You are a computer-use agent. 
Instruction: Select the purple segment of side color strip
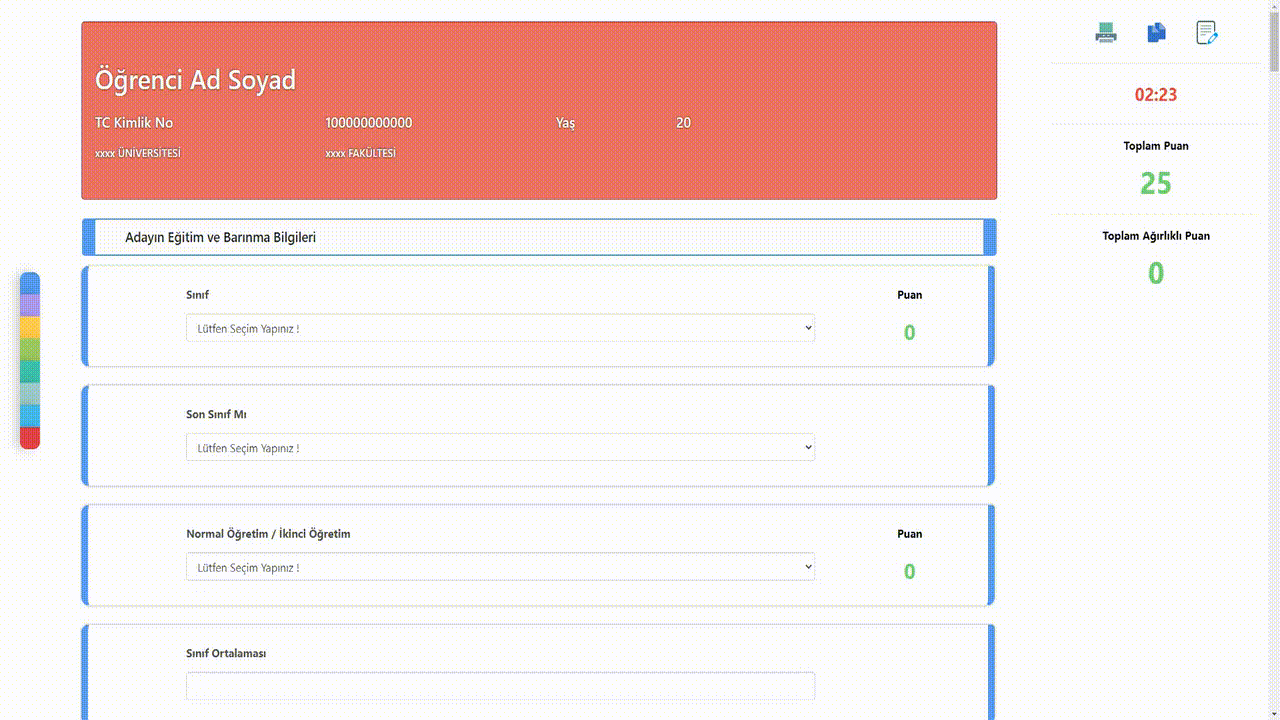[30, 305]
